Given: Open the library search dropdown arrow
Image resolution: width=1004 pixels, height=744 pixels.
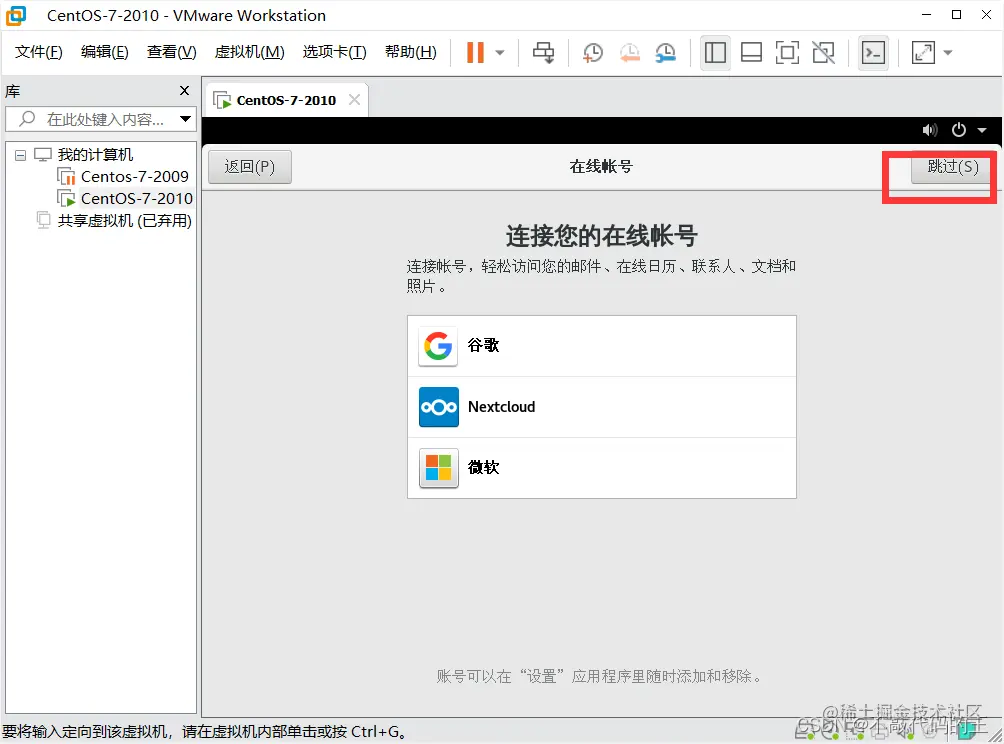Looking at the screenshot, I should pos(185,119).
